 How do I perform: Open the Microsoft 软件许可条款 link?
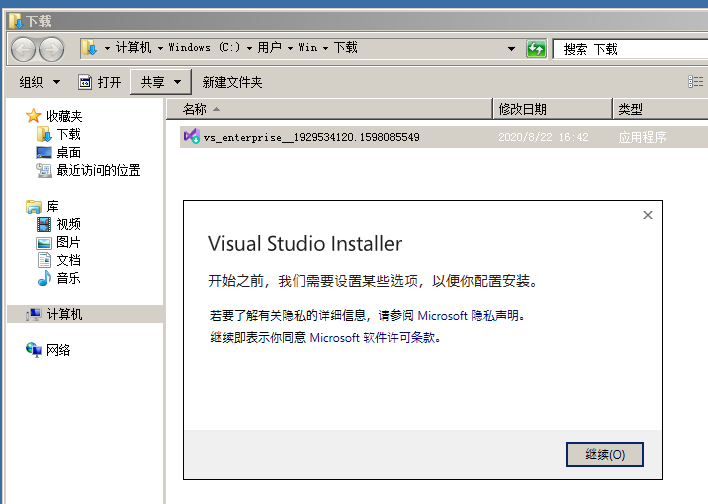372,337
